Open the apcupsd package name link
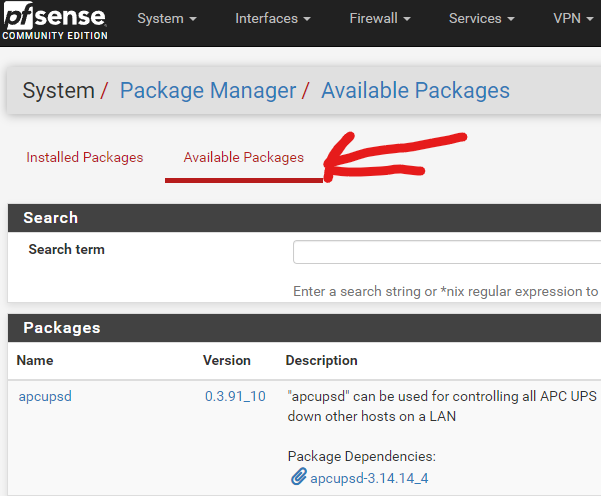 point(45,396)
